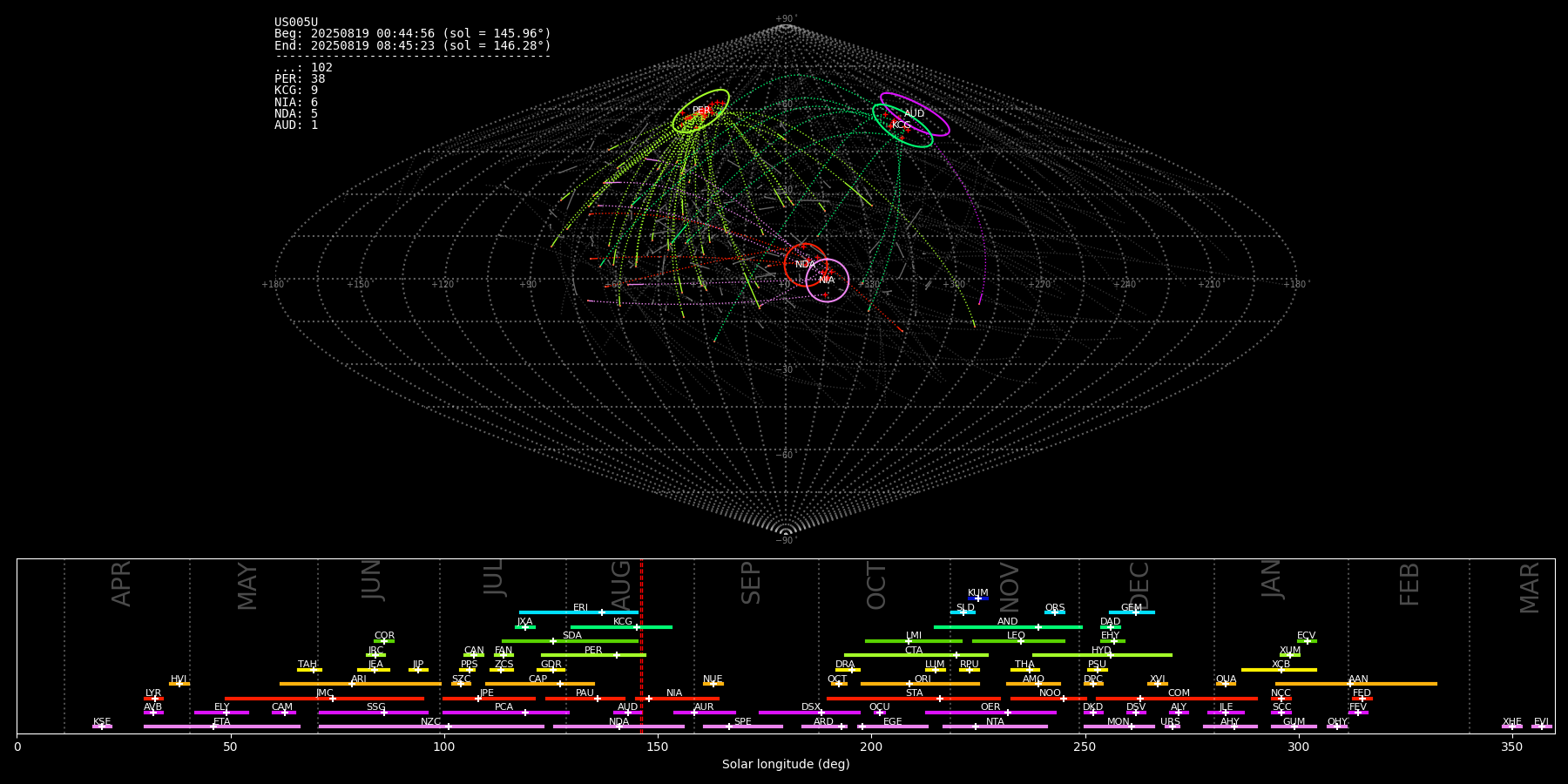This screenshot has height=784, width=1568.
Task: Click the +90 latitude label at map top
Action: [x=785, y=19]
